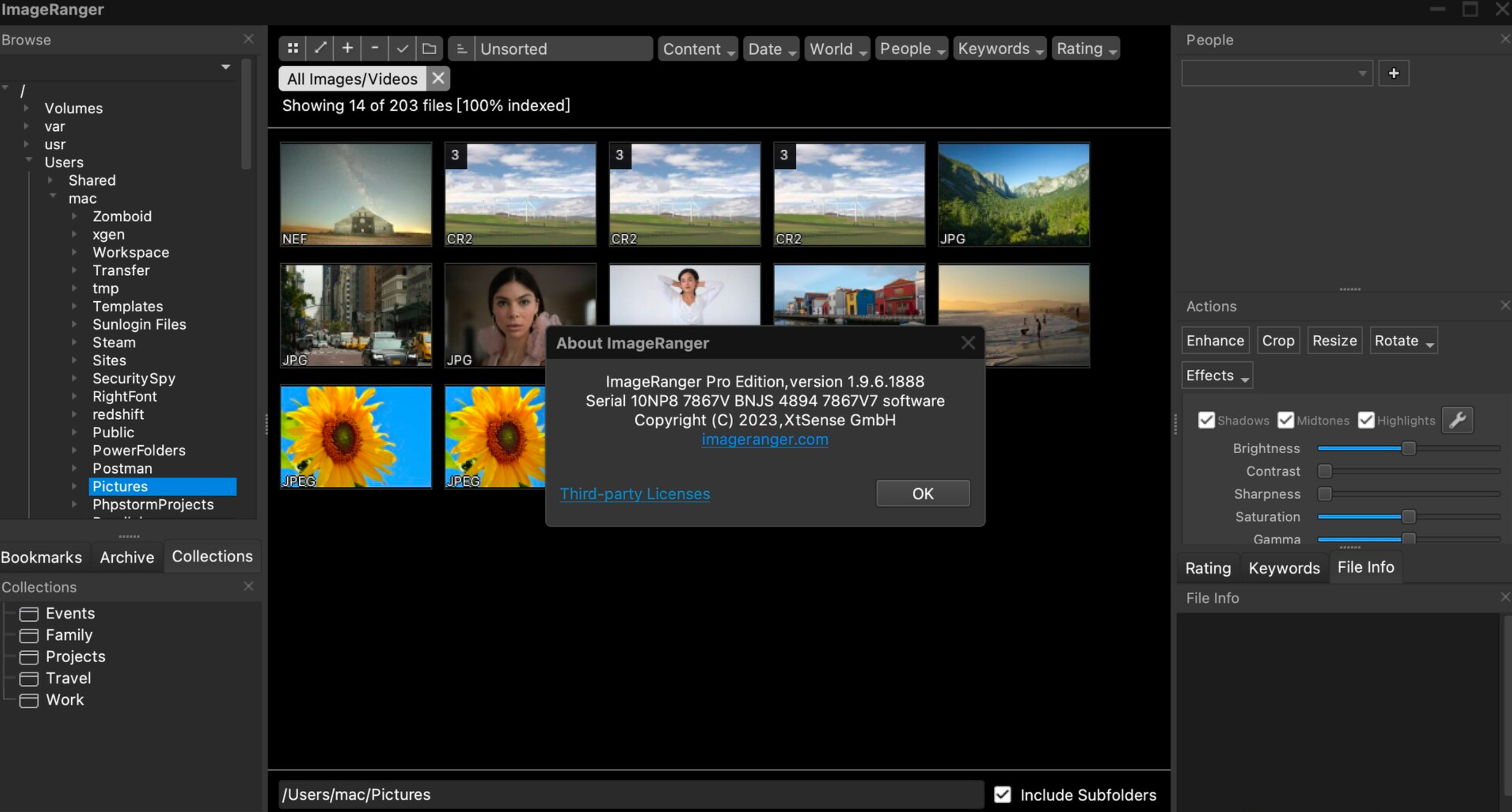Viewport: 1512px width, 812px height.
Task: Click the Unsorted sort field
Action: 564,49
